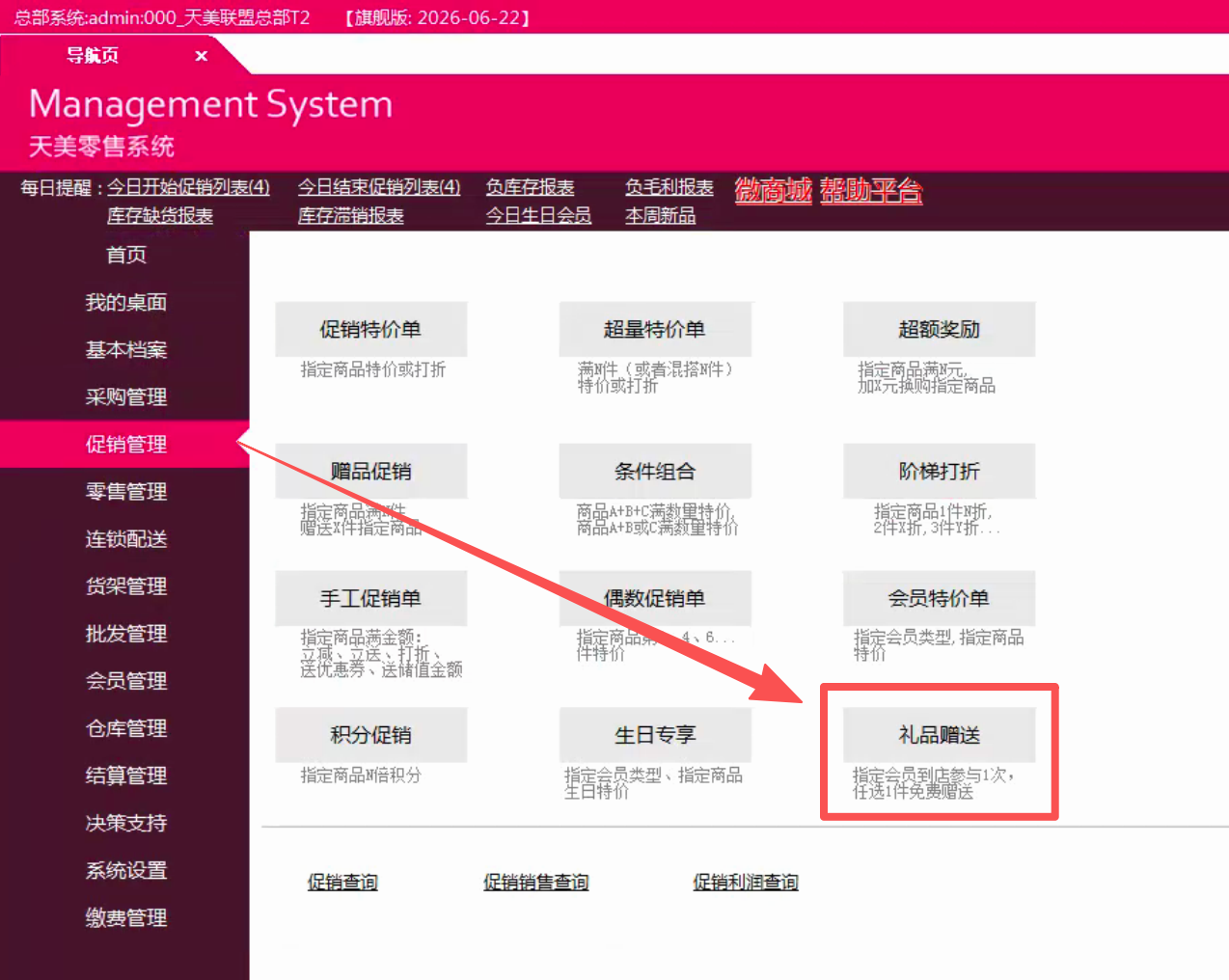Click the 礼品赠送 button

pyautogui.click(x=940, y=735)
